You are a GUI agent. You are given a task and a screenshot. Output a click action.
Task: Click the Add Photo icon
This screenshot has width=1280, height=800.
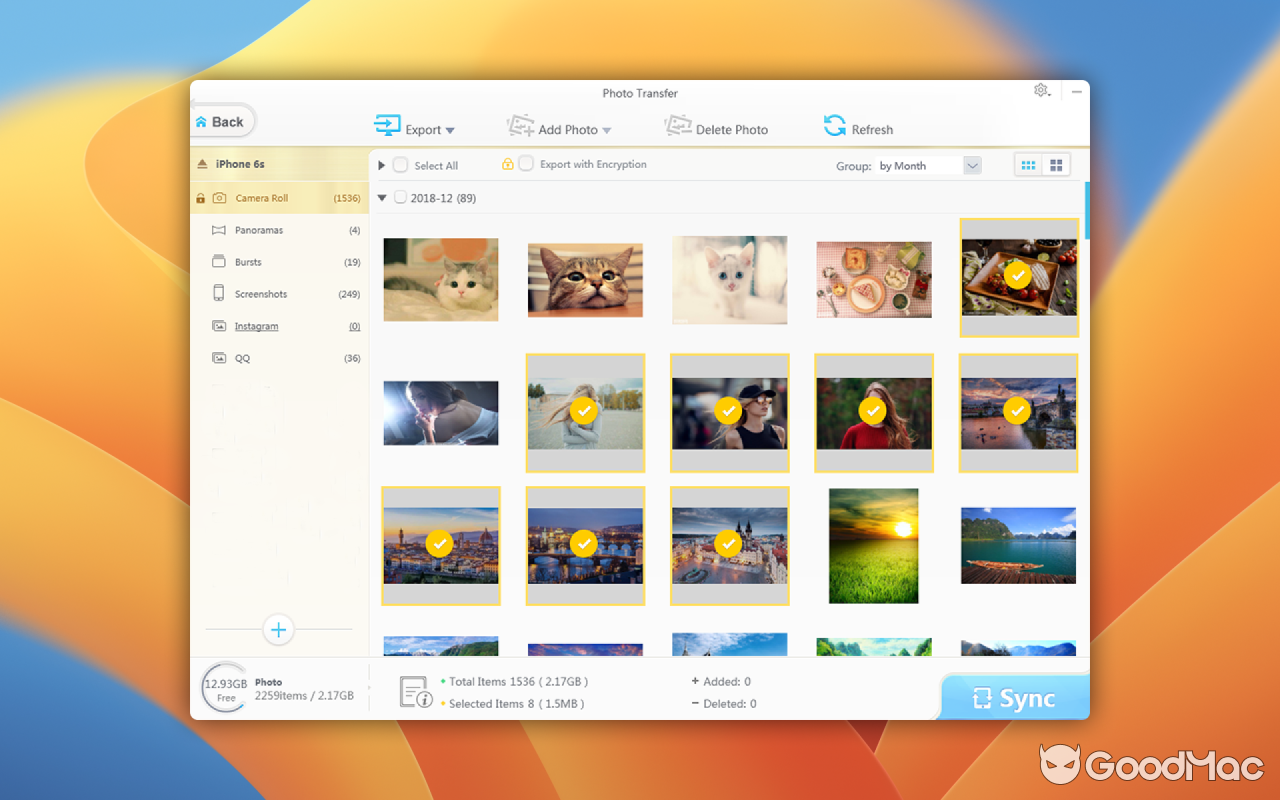click(521, 126)
